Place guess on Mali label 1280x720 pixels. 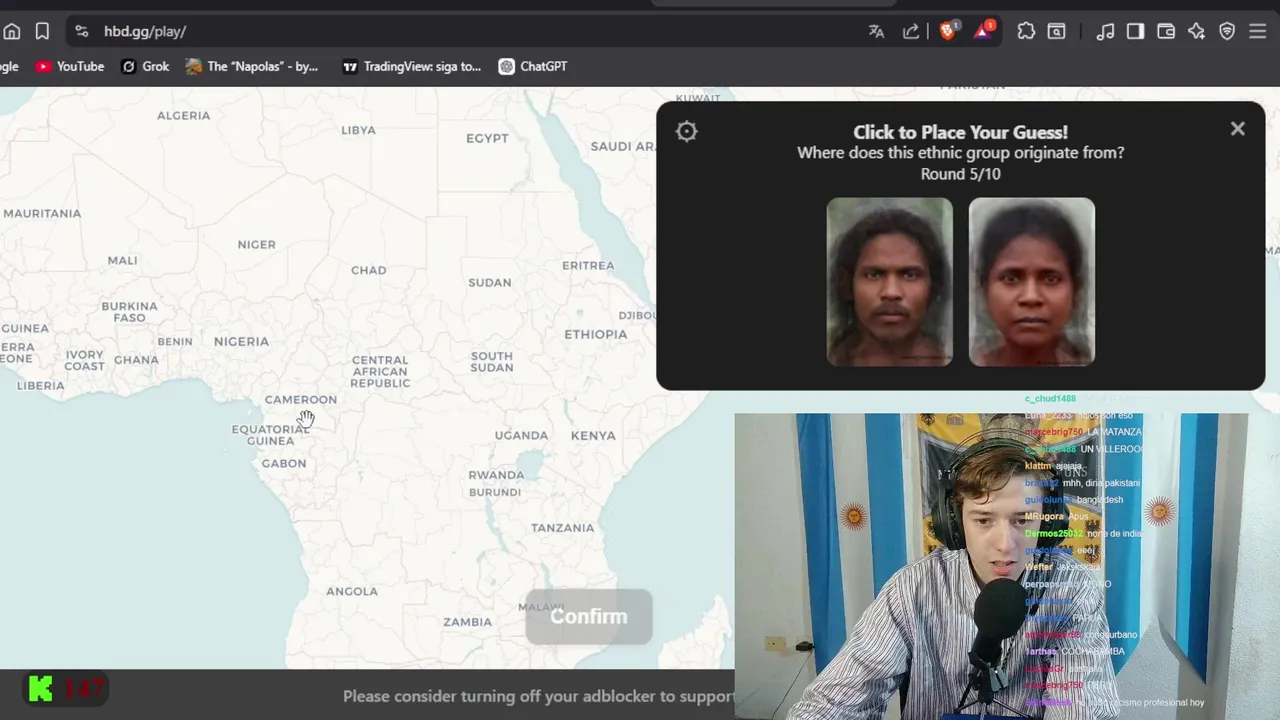(x=122, y=260)
